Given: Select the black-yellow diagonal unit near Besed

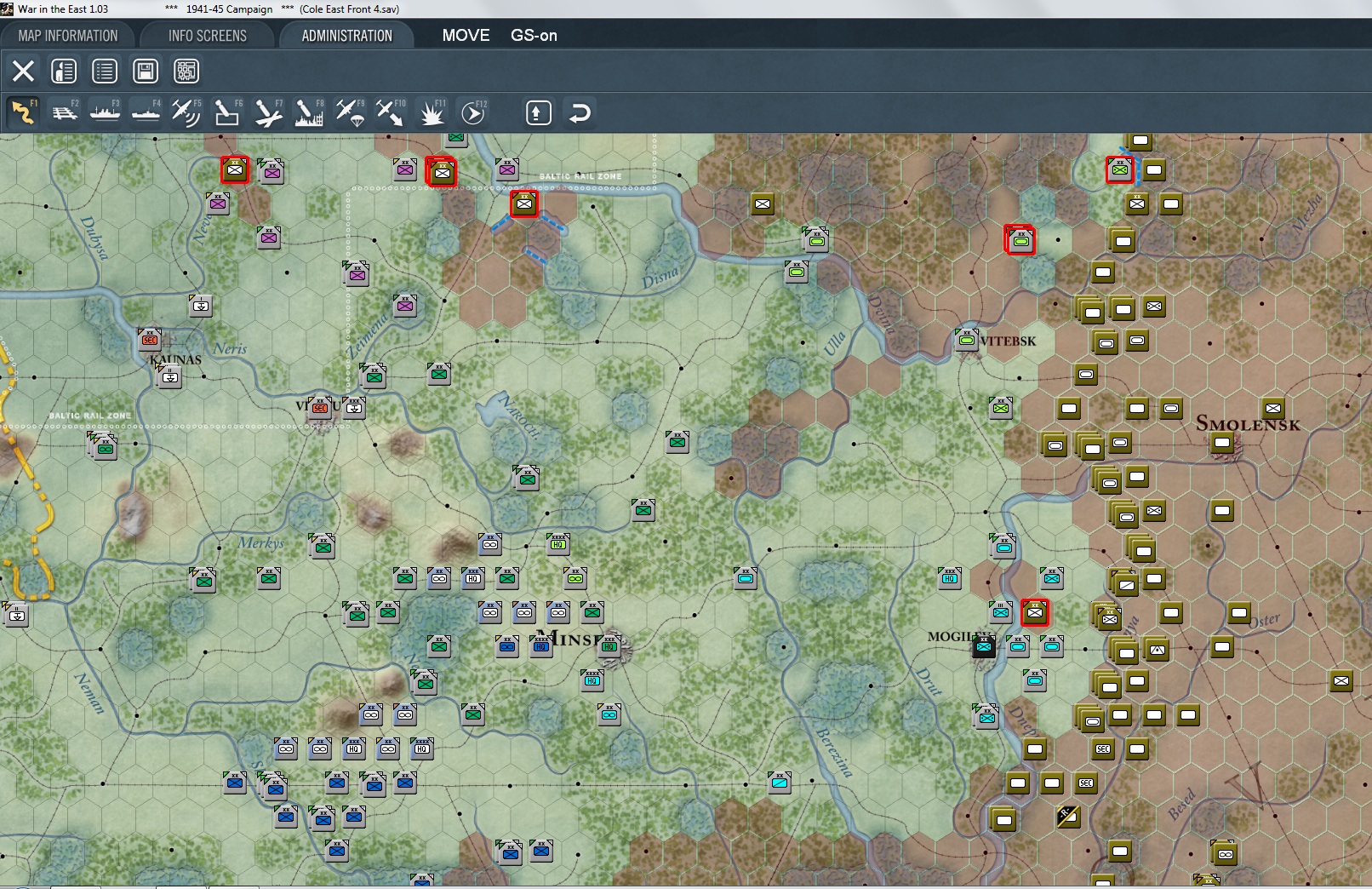Looking at the screenshot, I should pyautogui.click(x=1068, y=817).
